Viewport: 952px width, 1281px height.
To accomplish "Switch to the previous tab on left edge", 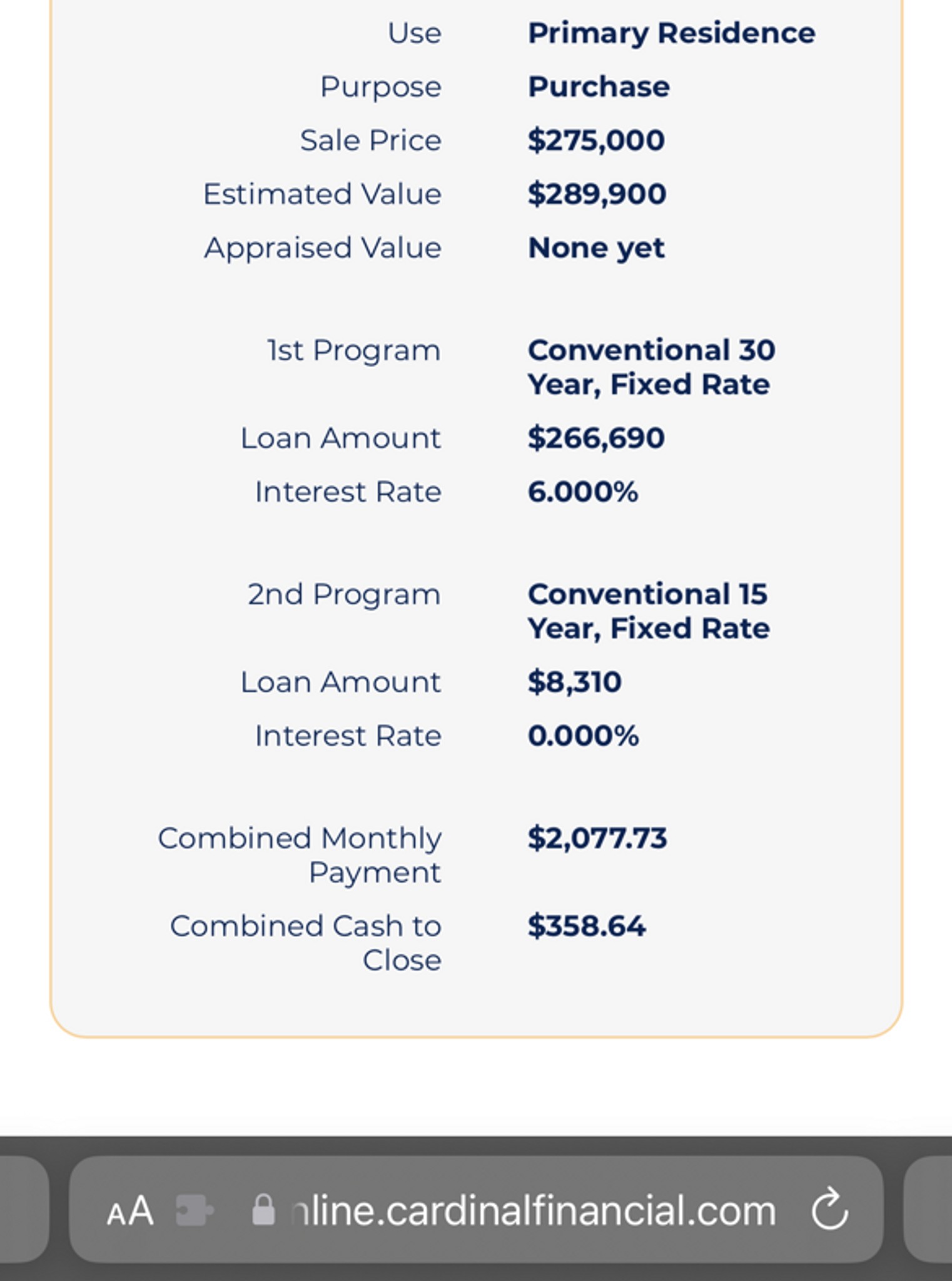I will [x=24, y=1209].
